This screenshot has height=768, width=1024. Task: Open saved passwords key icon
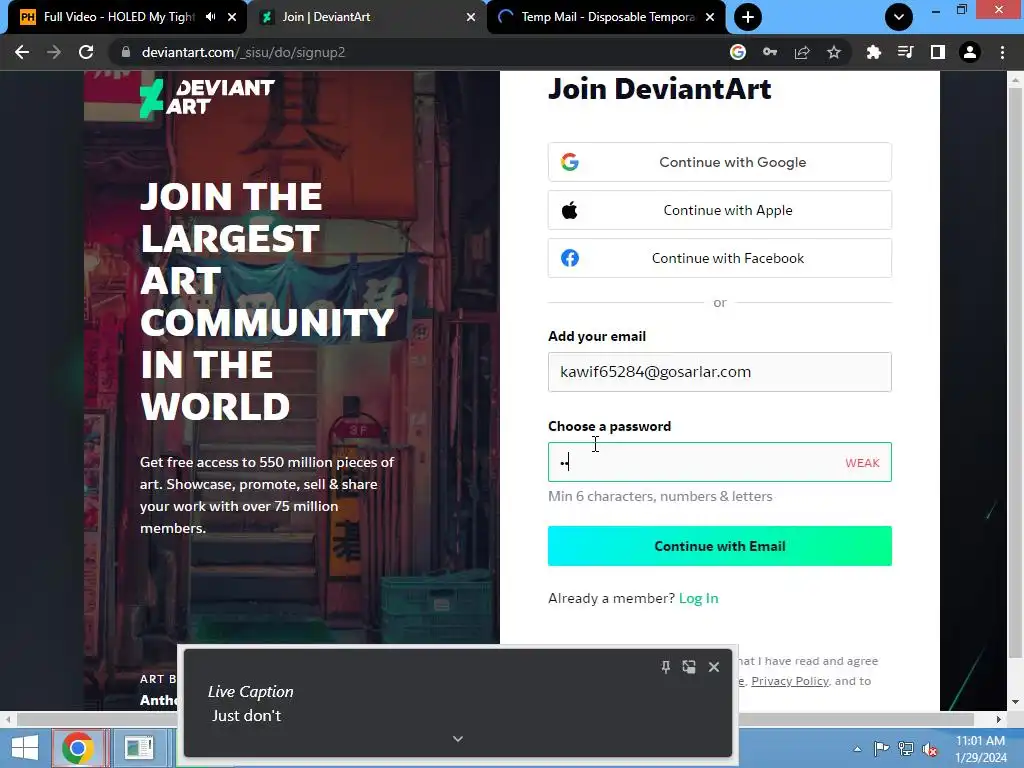tap(770, 52)
